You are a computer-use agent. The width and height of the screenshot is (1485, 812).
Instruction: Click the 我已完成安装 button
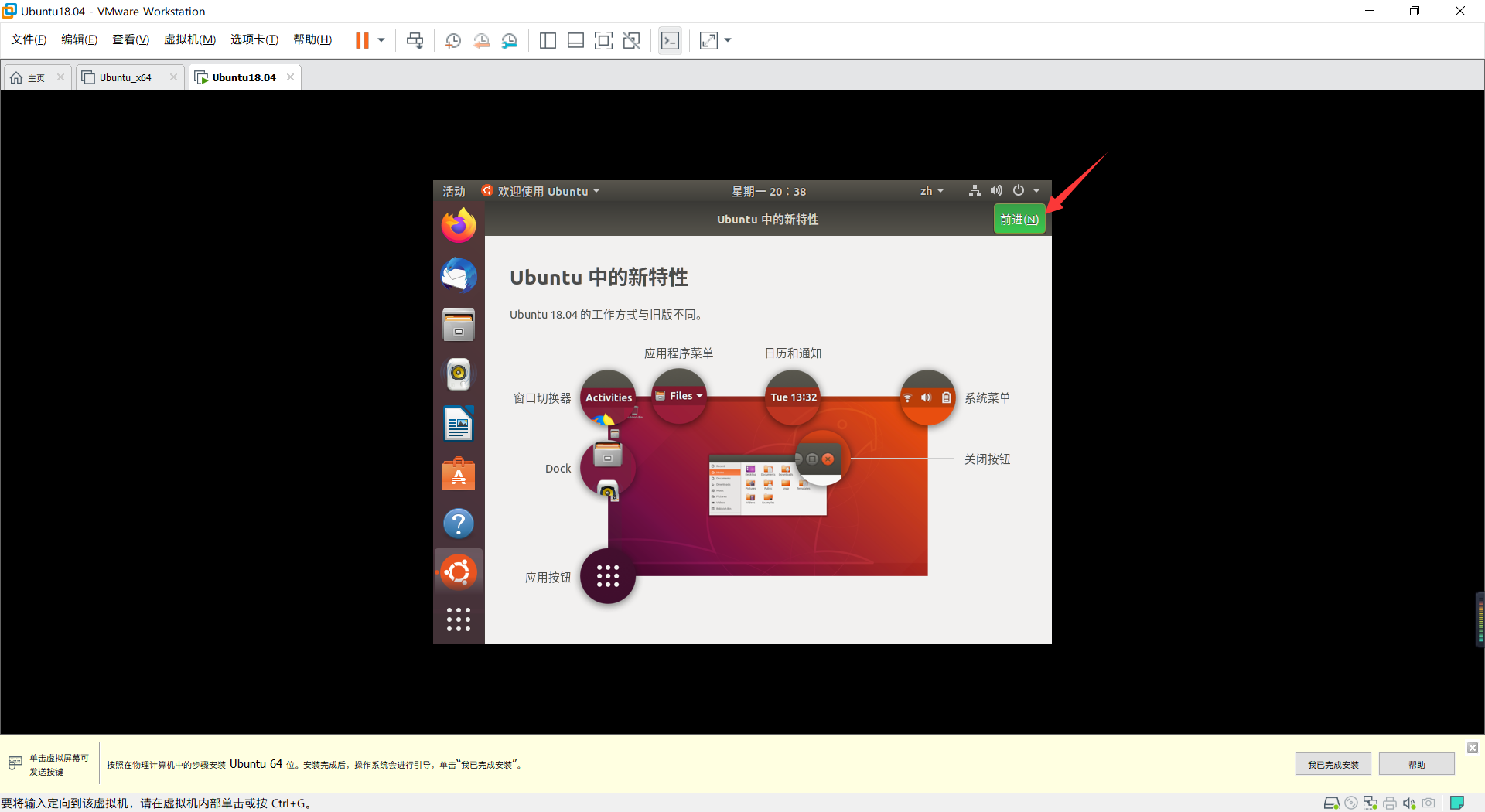(1333, 764)
